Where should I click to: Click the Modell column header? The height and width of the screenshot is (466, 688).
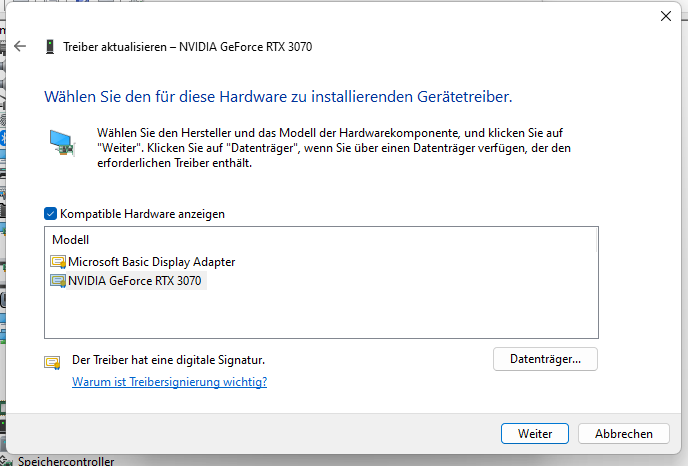71,240
